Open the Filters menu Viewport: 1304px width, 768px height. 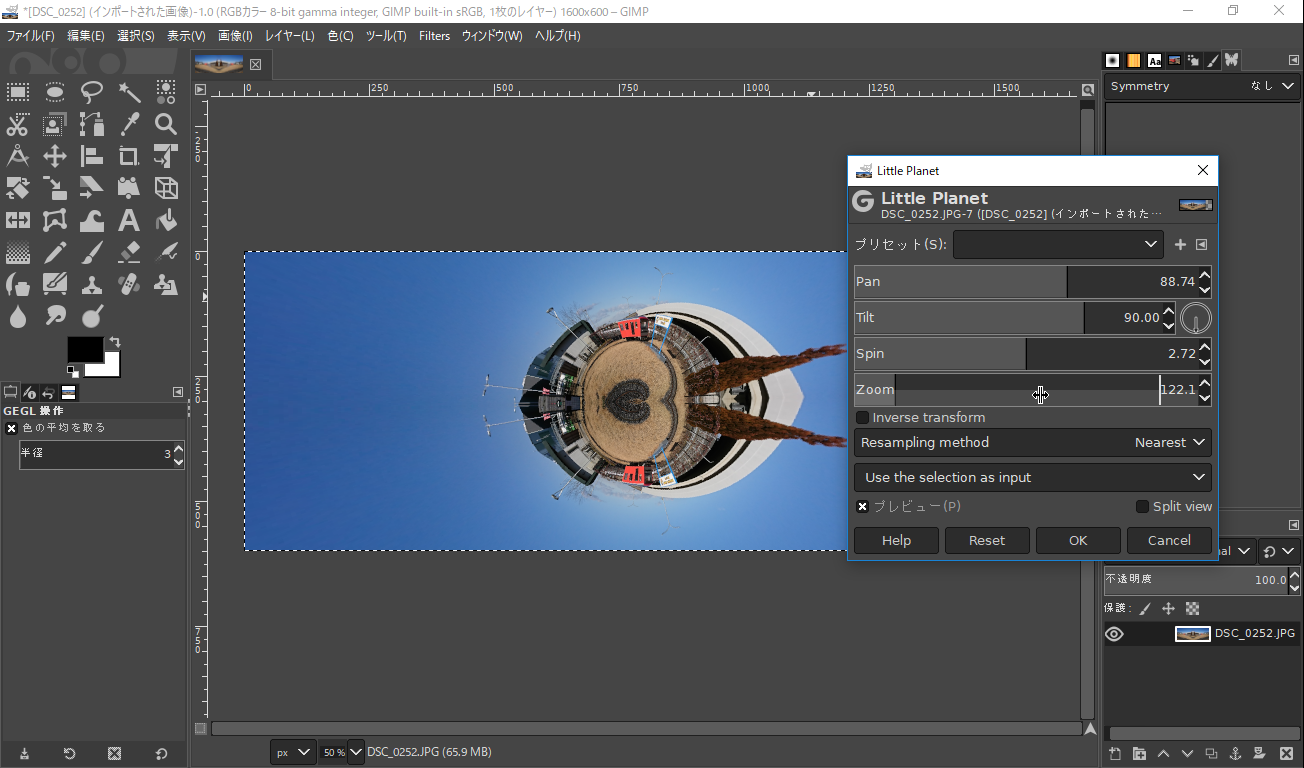[x=434, y=36]
